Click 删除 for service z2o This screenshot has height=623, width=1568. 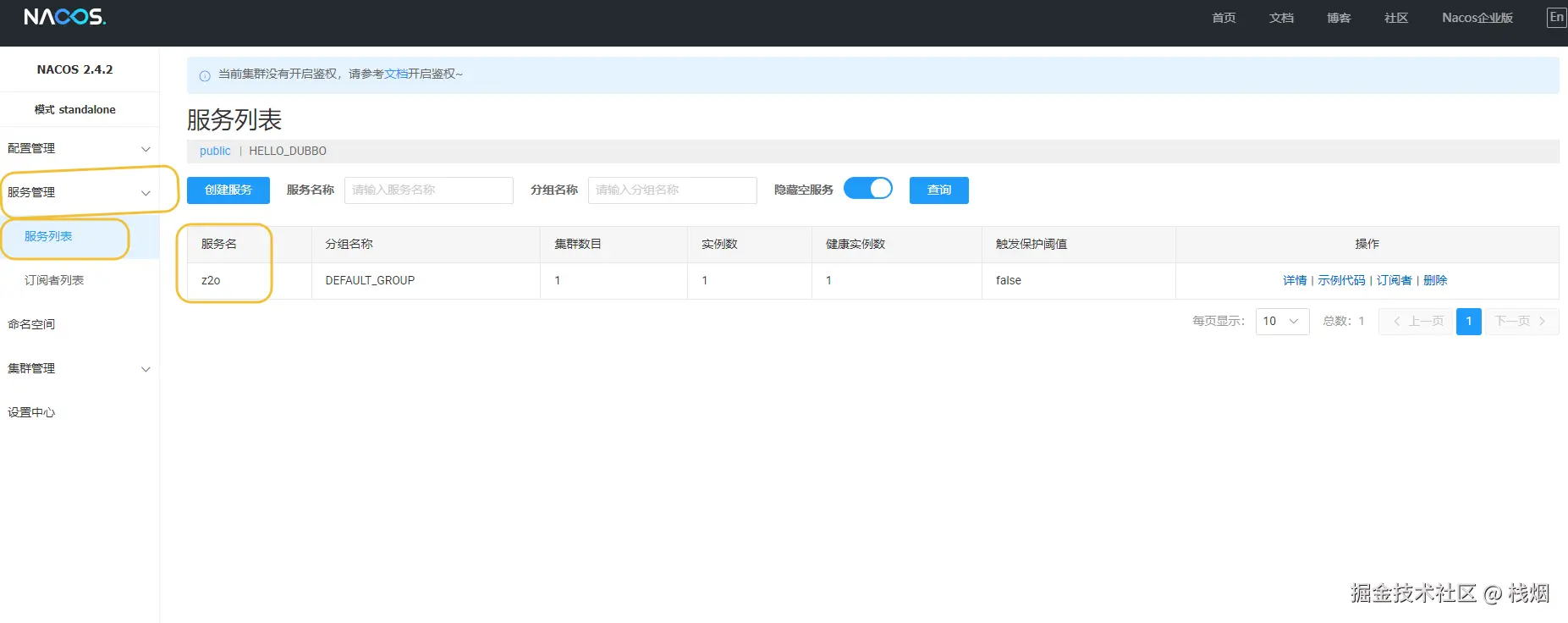pos(1435,280)
